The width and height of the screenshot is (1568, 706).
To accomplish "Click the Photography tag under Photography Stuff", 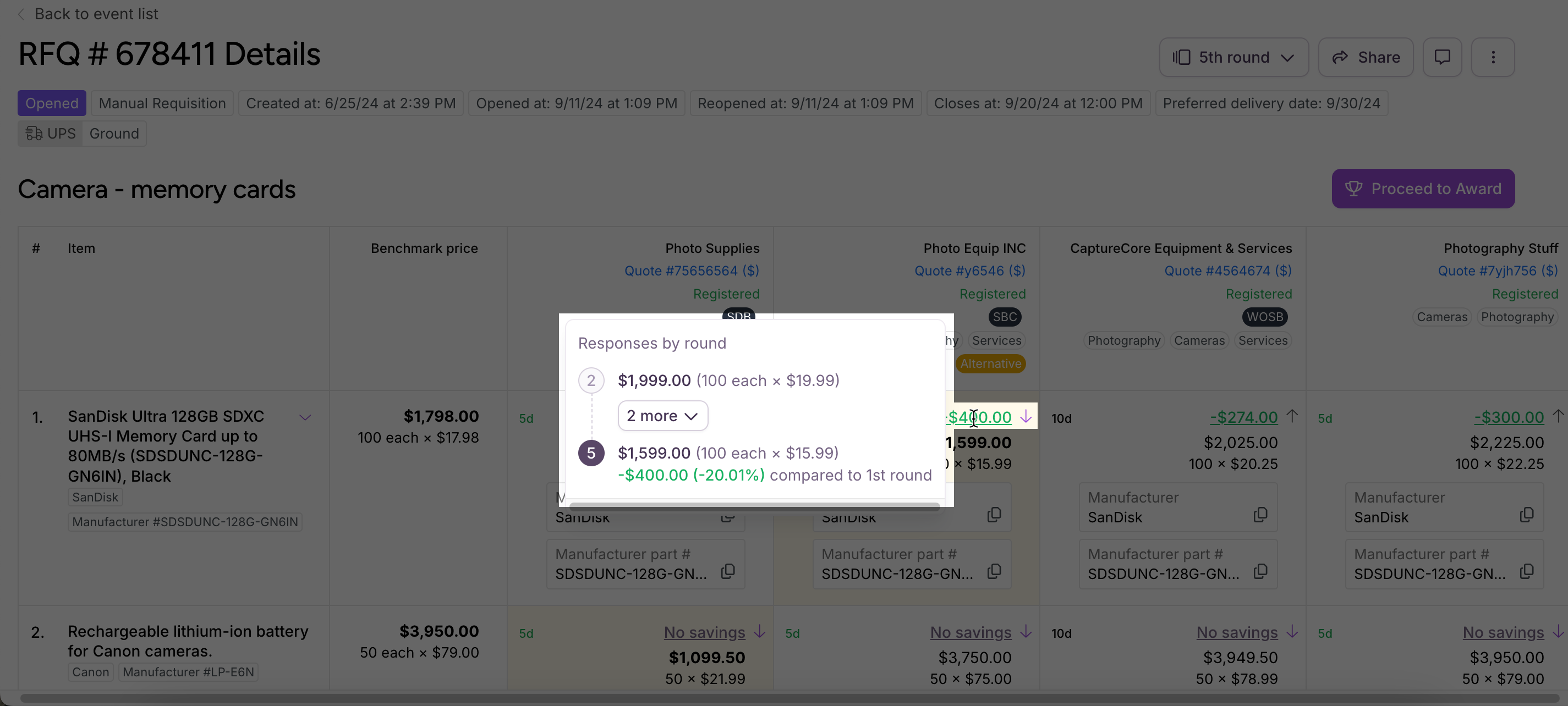I will coord(1517,317).
